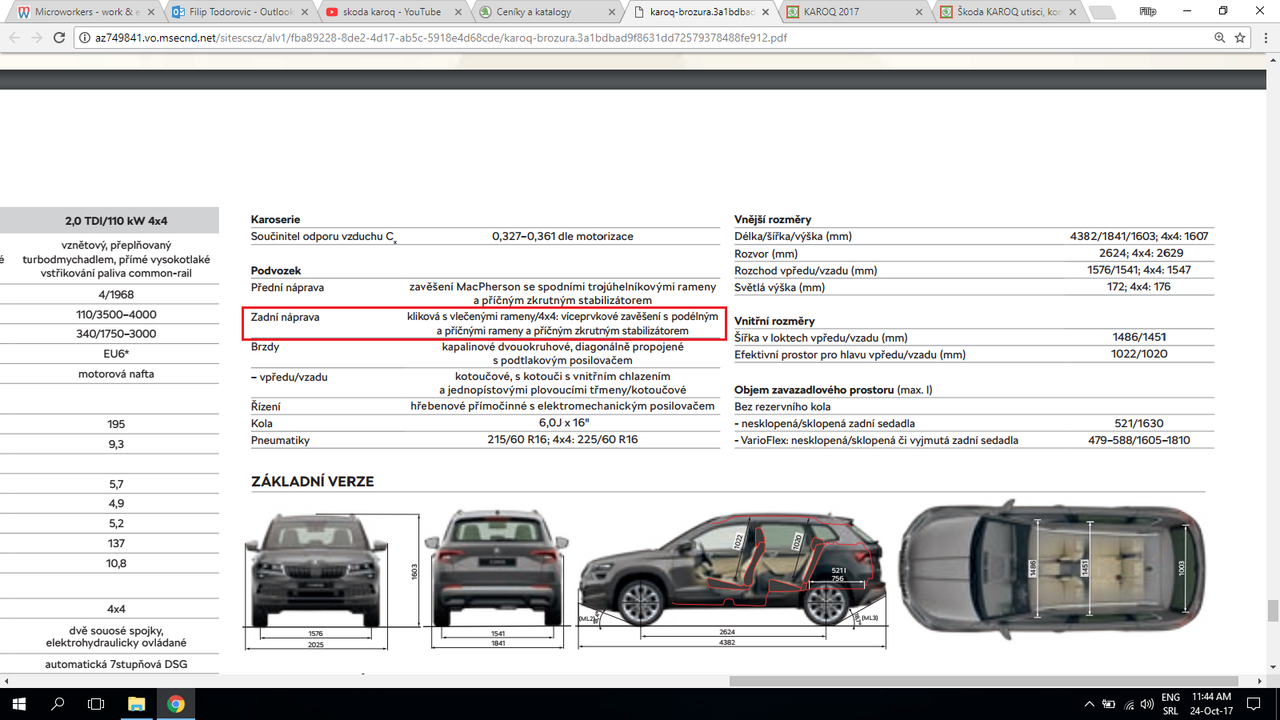Close the Microworkers tab
The width and height of the screenshot is (1280, 720).
coord(150,12)
